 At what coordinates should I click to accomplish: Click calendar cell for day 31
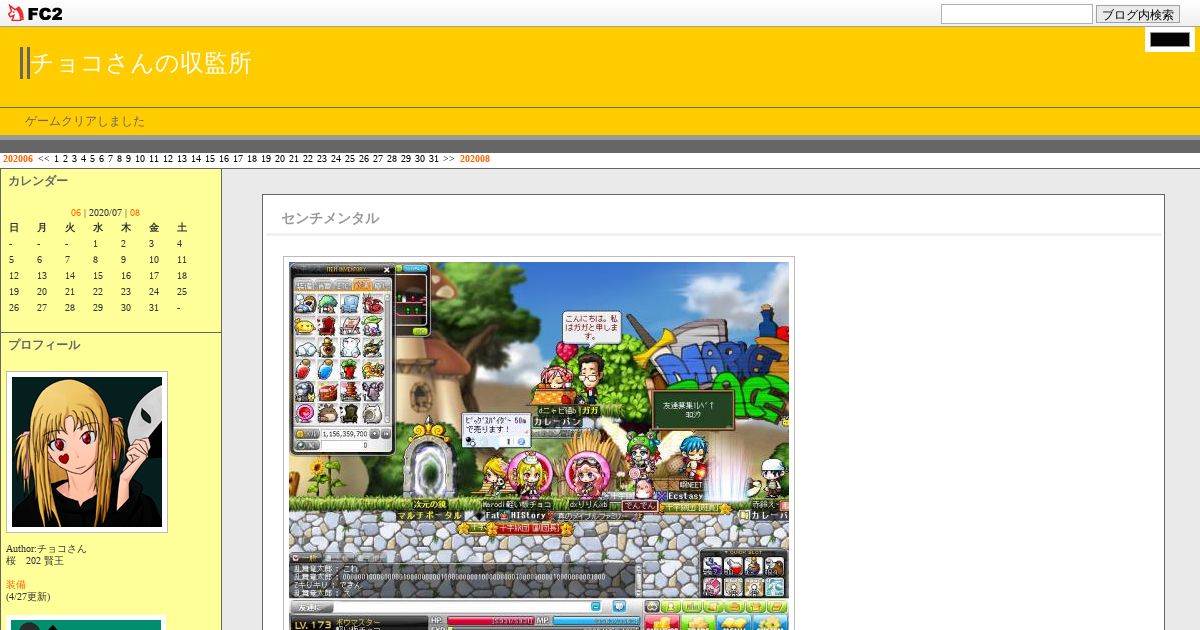pos(154,308)
